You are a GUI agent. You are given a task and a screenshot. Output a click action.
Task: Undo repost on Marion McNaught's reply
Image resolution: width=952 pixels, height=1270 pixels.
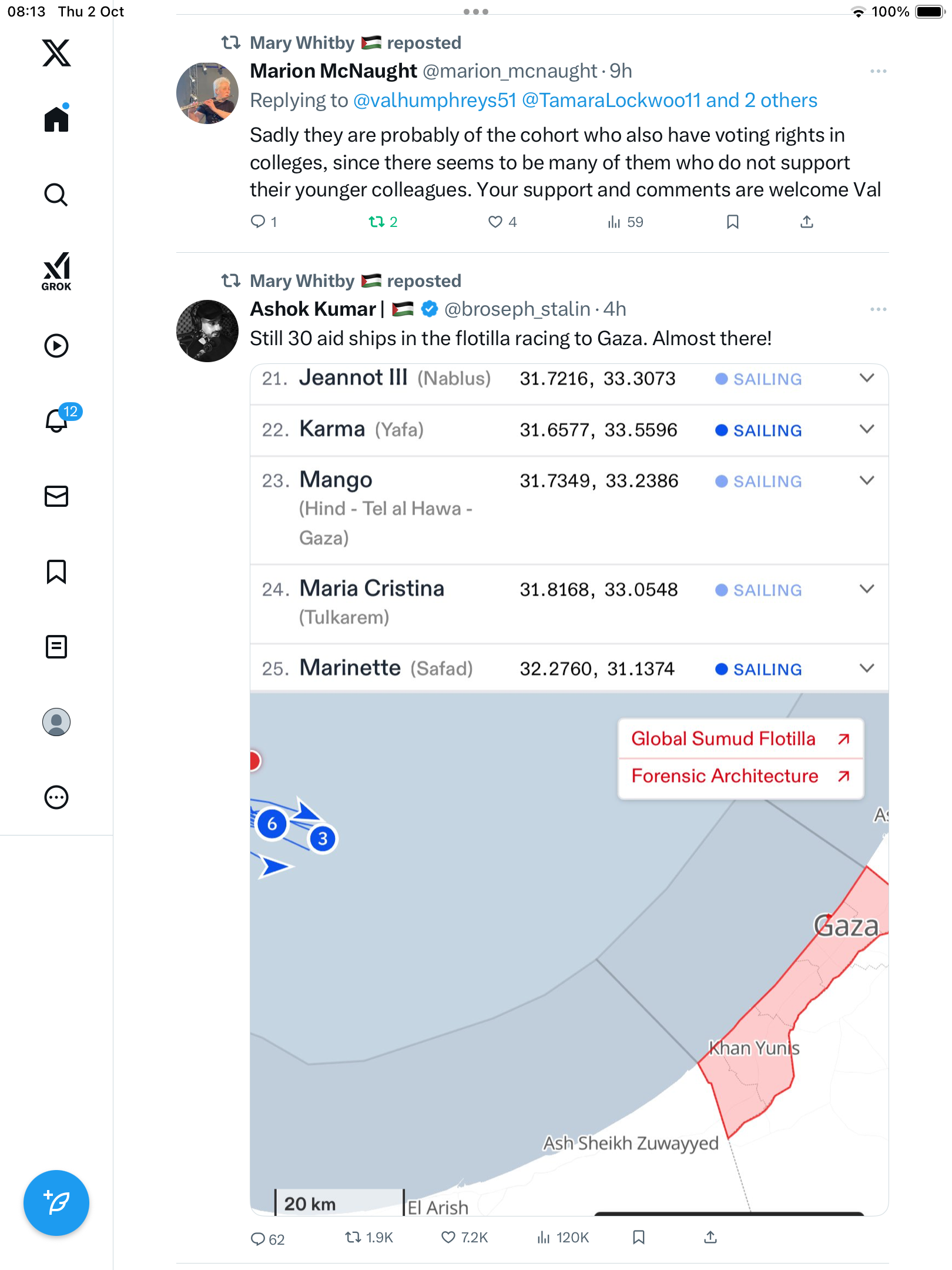[x=376, y=222]
